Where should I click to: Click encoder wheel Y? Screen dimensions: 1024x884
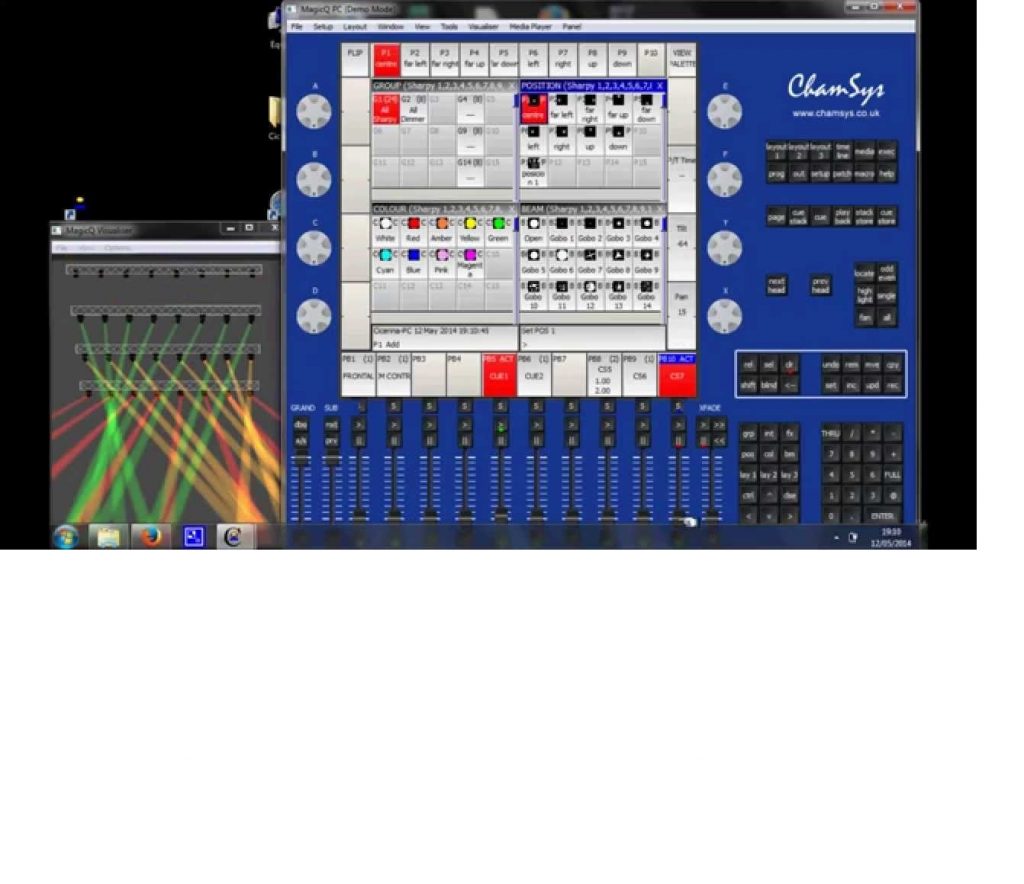[725, 248]
